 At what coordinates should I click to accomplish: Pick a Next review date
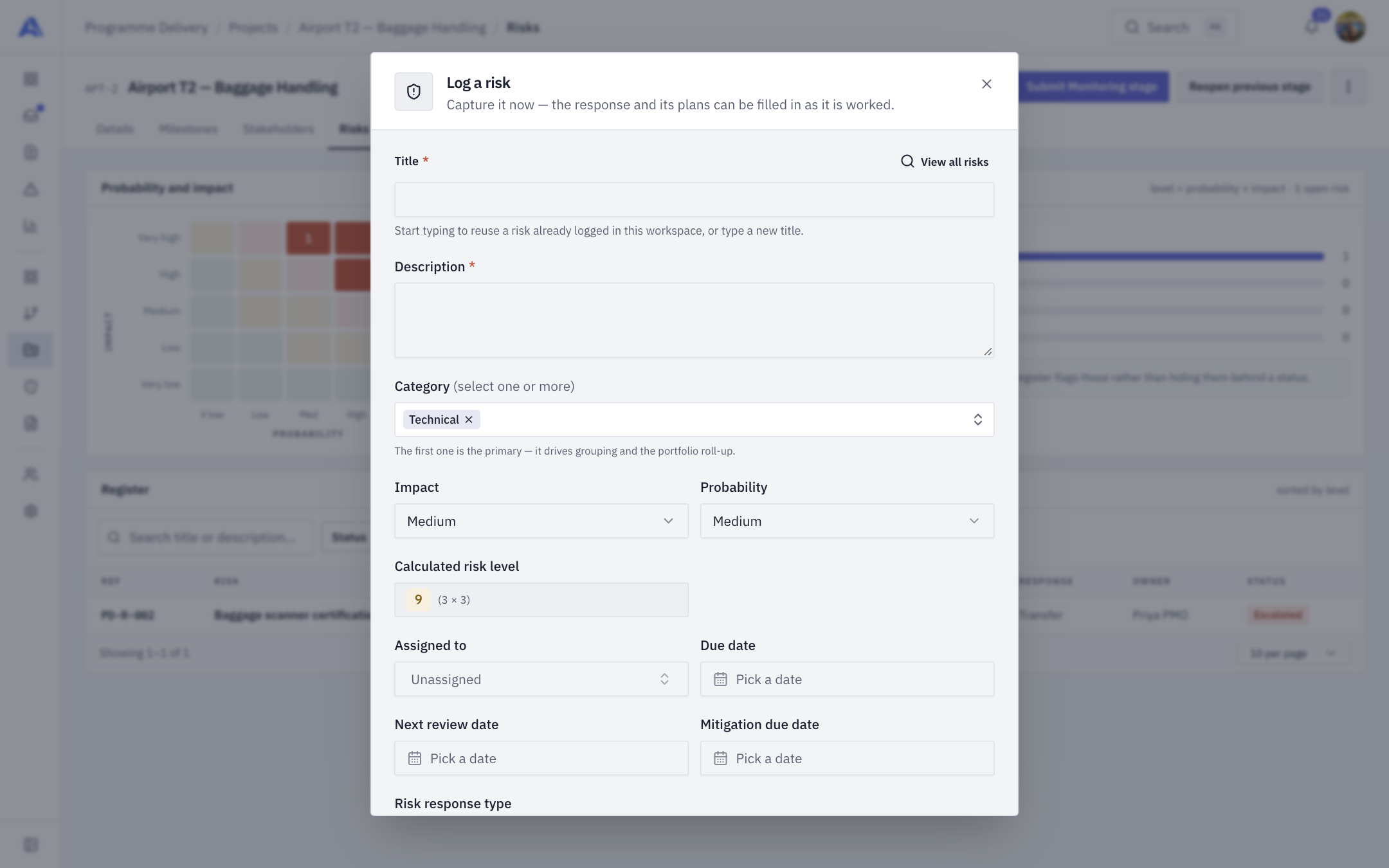point(541,758)
